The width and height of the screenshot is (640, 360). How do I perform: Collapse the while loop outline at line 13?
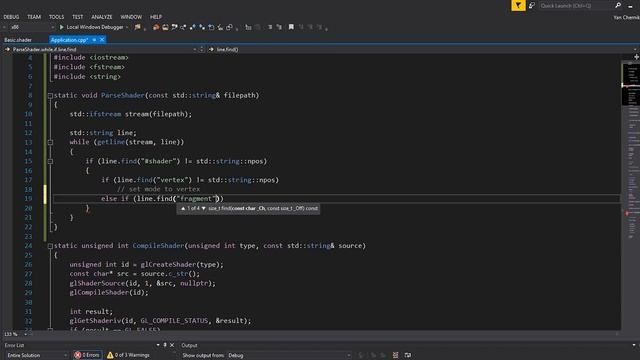click(x=50, y=142)
